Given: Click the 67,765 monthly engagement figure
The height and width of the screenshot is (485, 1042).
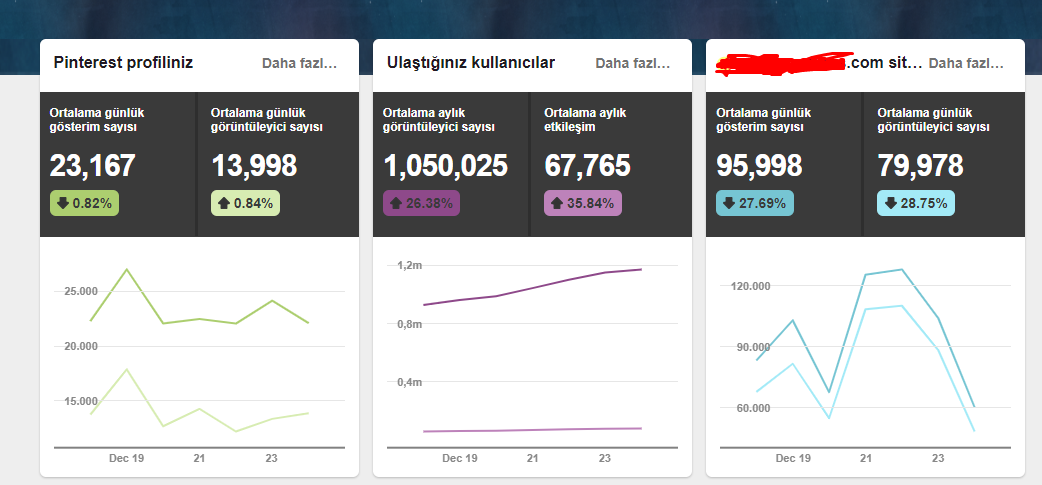Looking at the screenshot, I should tap(587, 165).
